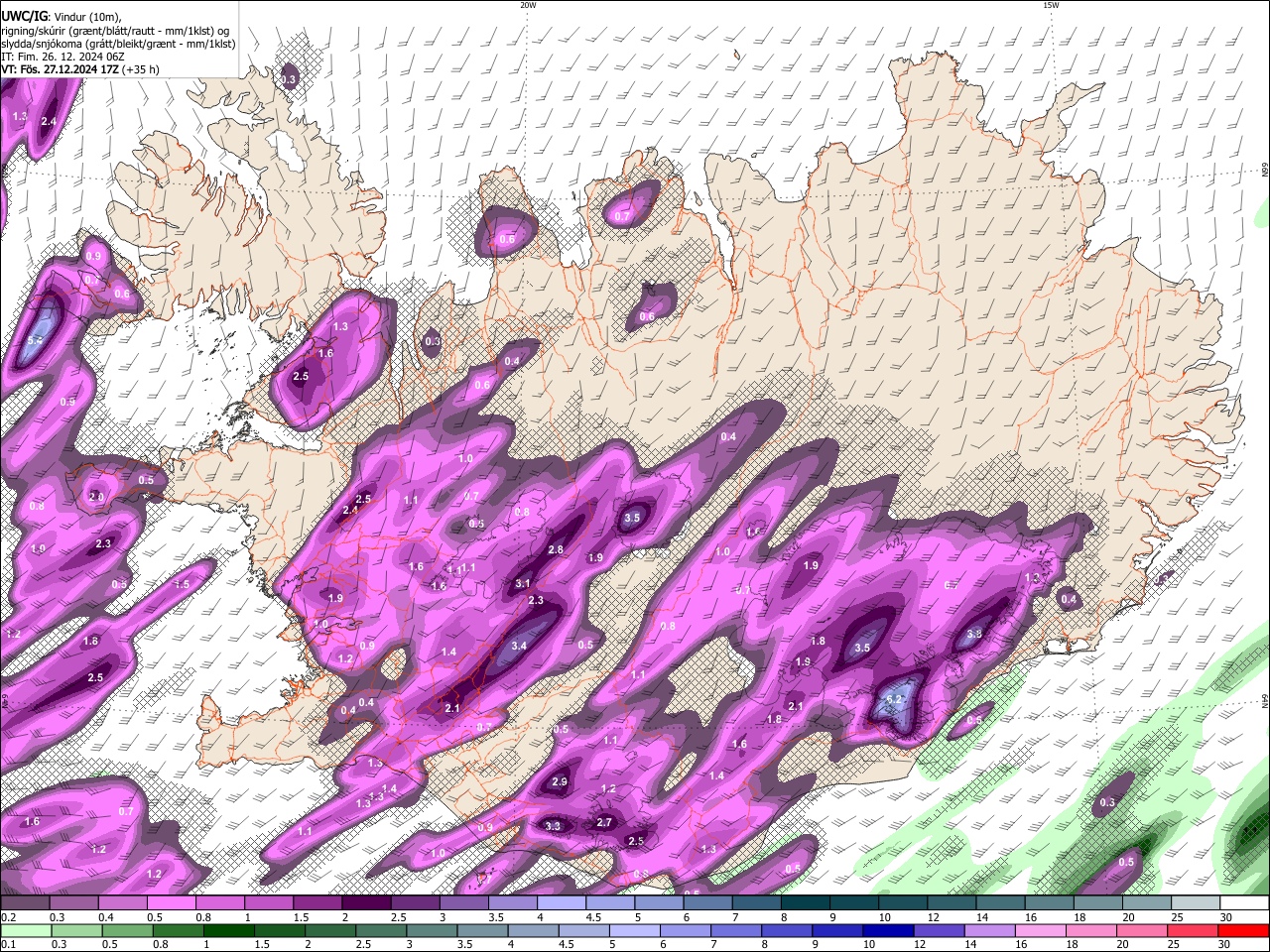Click the 2.9 precipitation value
1270x952 pixels.
click(560, 782)
